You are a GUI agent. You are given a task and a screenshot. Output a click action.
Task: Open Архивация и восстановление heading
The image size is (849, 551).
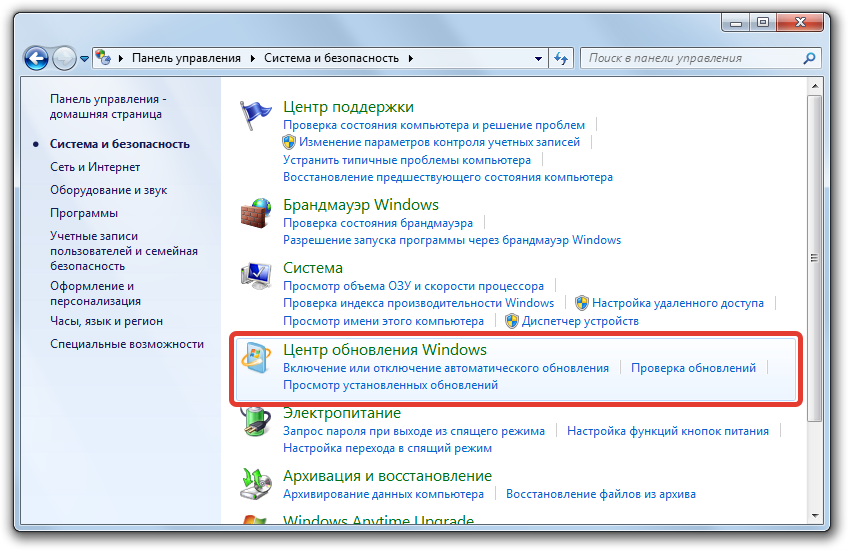387,476
